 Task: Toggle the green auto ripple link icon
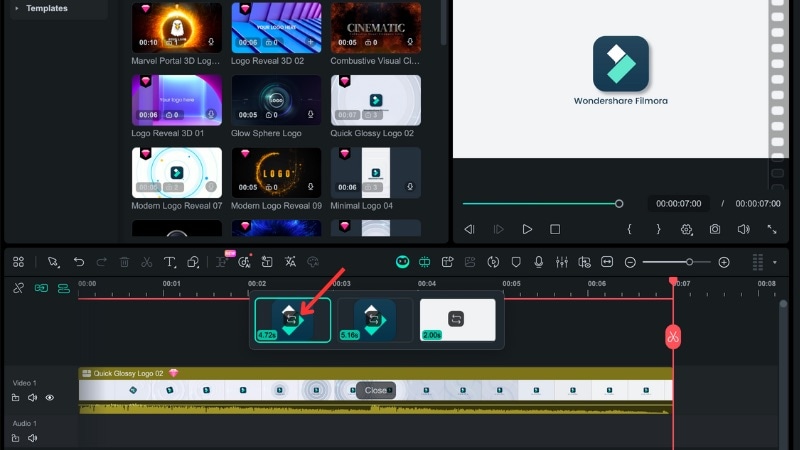tap(41, 288)
